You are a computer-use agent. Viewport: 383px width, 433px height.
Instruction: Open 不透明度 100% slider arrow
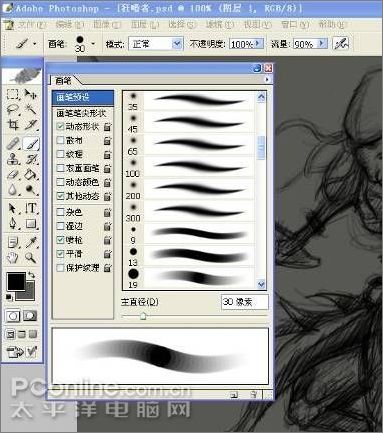258,44
